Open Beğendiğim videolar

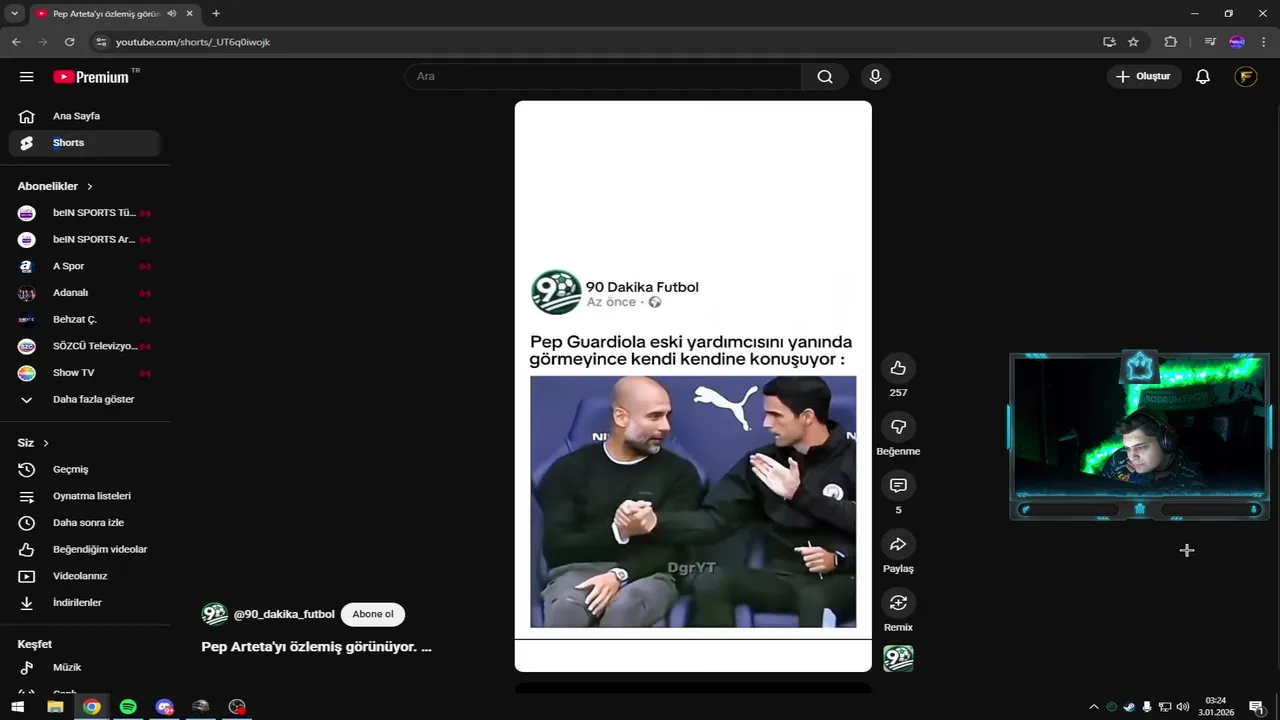pyautogui.click(x=84, y=550)
